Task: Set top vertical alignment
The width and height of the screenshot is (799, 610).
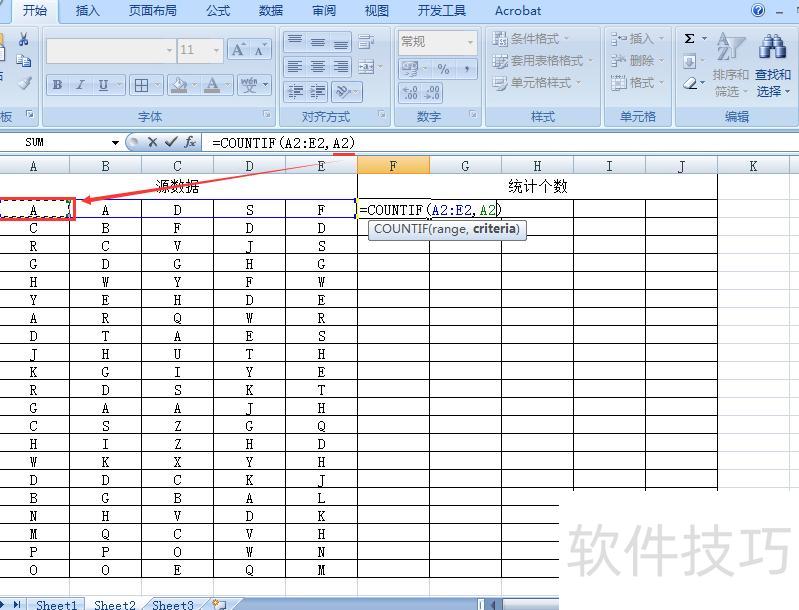Action: 295,41
